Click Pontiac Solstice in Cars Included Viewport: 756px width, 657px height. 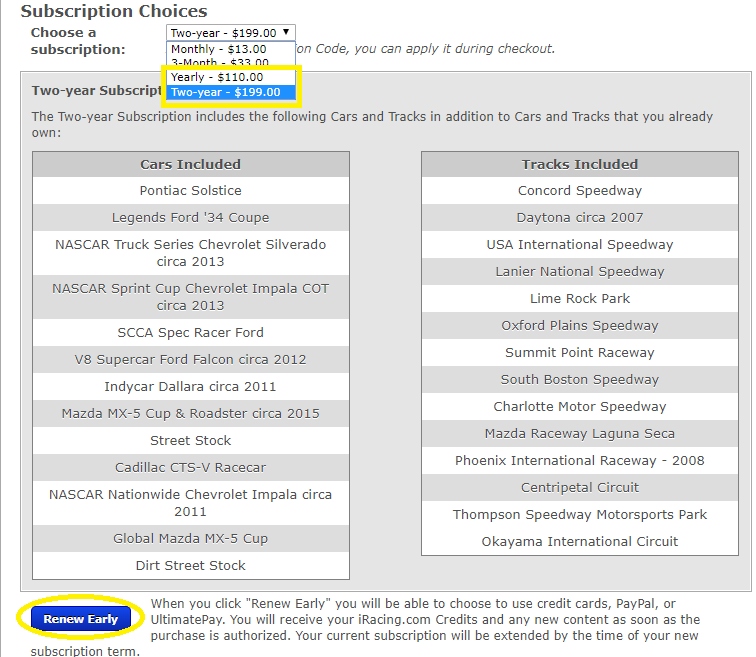click(x=190, y=190)
